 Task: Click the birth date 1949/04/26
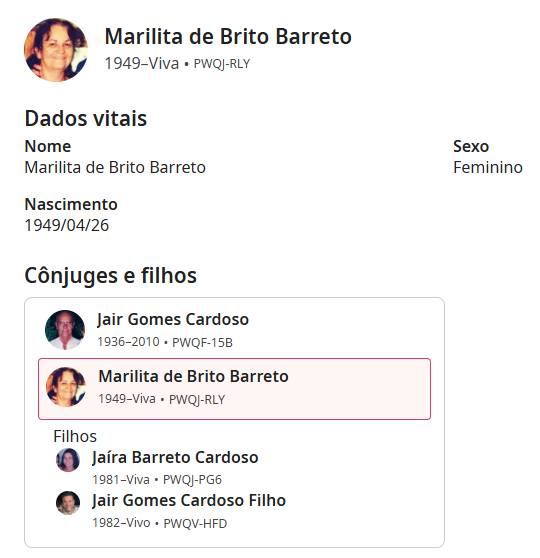tap(67, 225)
